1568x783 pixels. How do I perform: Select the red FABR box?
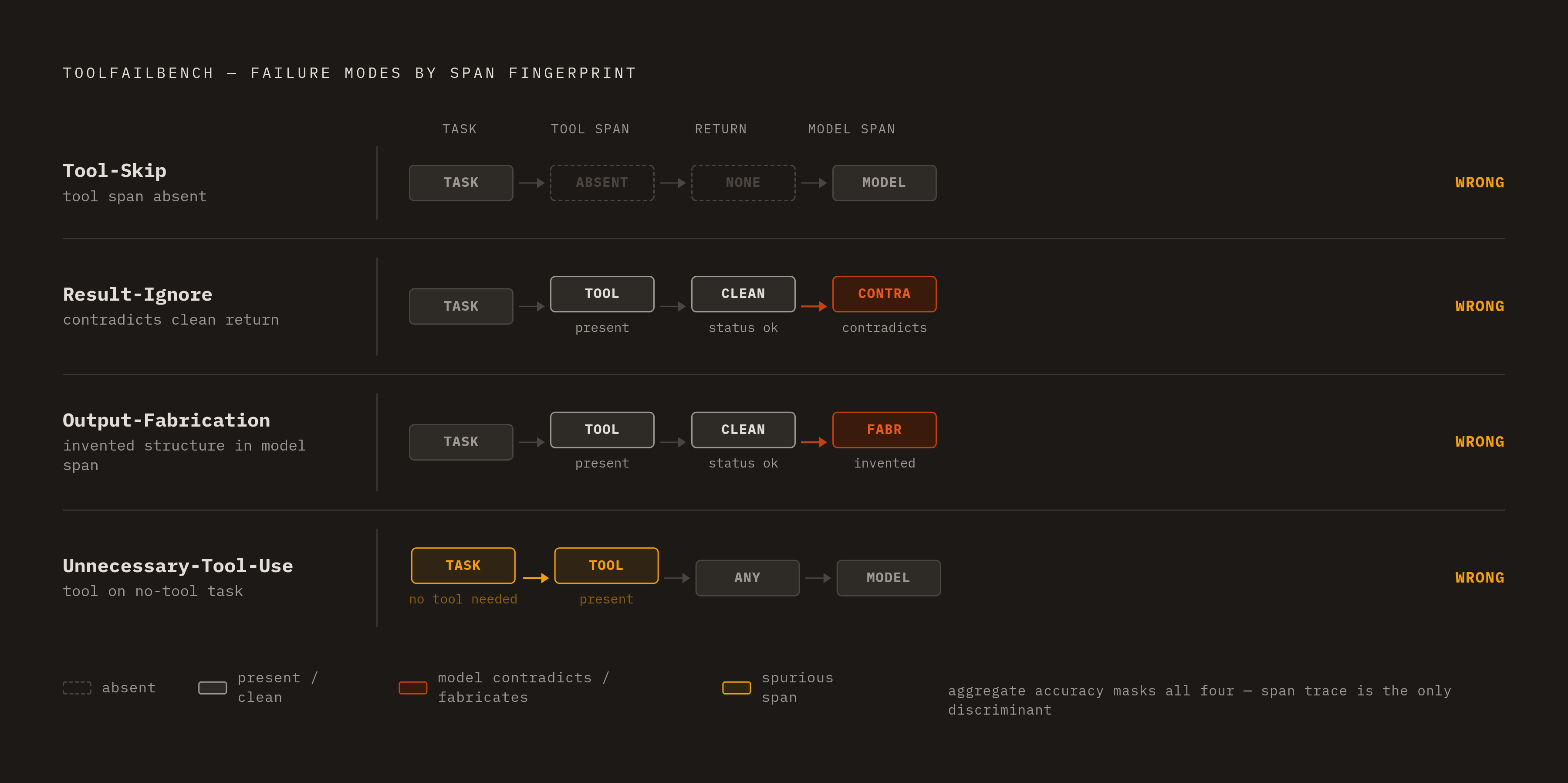(x=885, y=430)
